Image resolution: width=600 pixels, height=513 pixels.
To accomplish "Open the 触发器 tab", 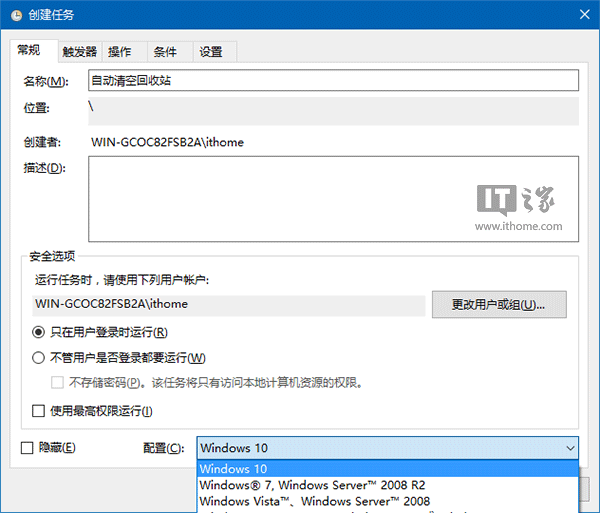I will (79, 52).
